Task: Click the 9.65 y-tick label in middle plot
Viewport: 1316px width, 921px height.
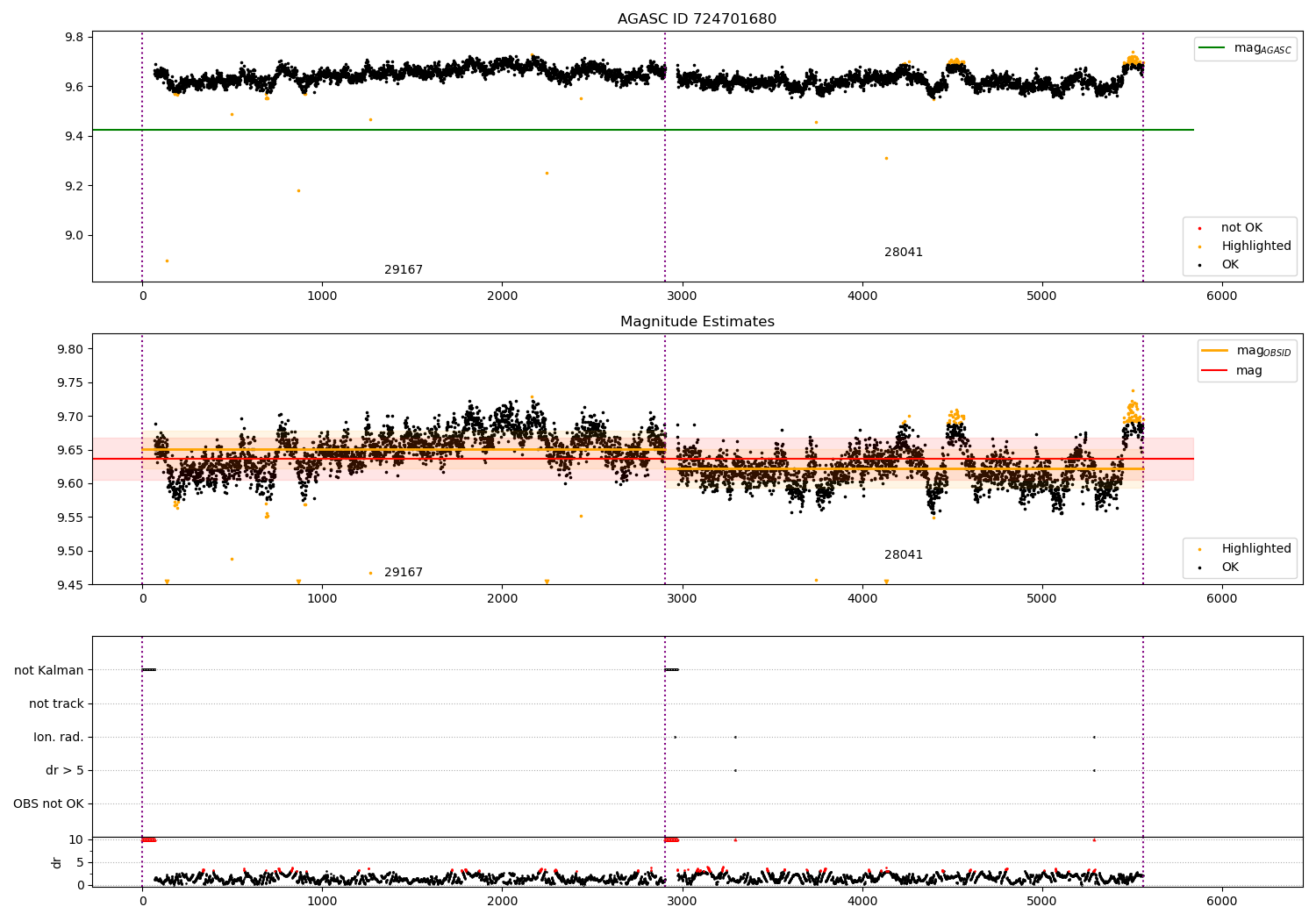Action: coord(71,451)
